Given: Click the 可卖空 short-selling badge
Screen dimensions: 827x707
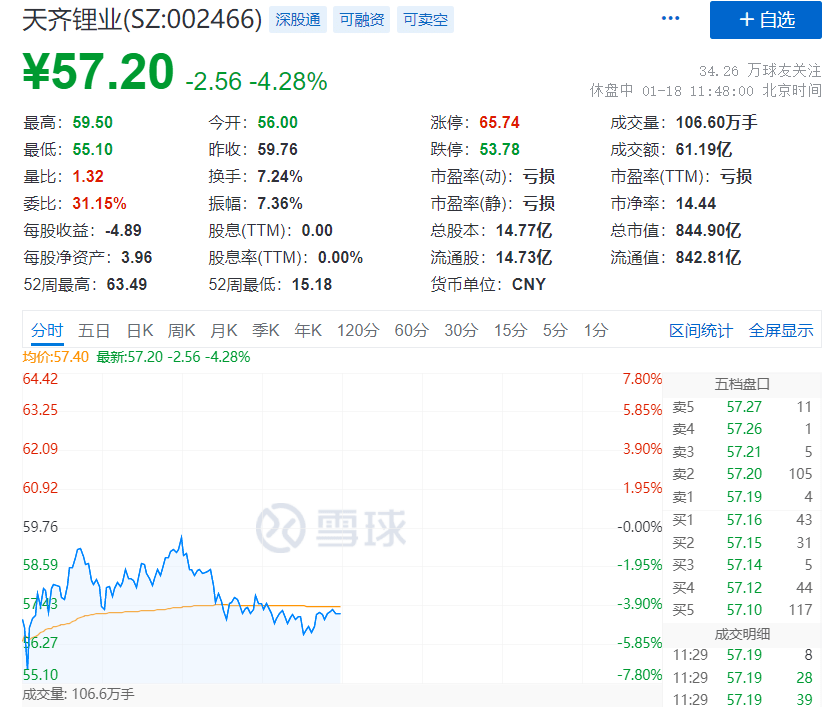Looking at the screenshot, I should (x=424, y=19).
